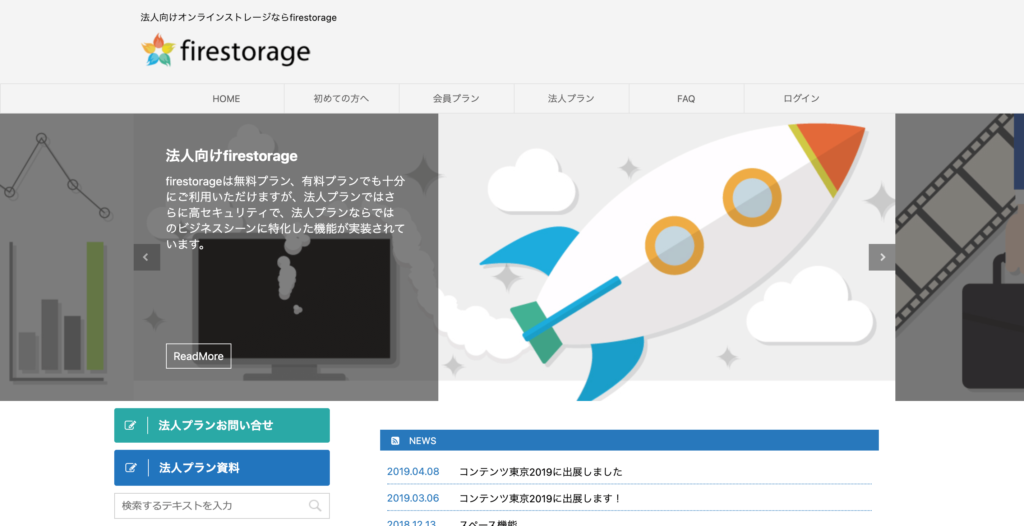The height and width of the screenshot is (526, 1024).
Task: Focus the 検索するテキストを入力 search field
Action: [x=222, y=506]
